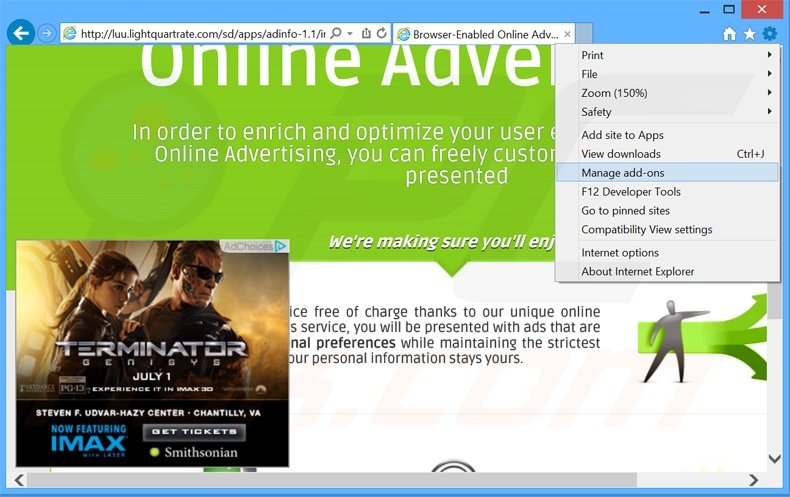The height and width of the screenshot is (497, 790).
Task: Click the Tools gear icon
Action: [x=770, y=34]
